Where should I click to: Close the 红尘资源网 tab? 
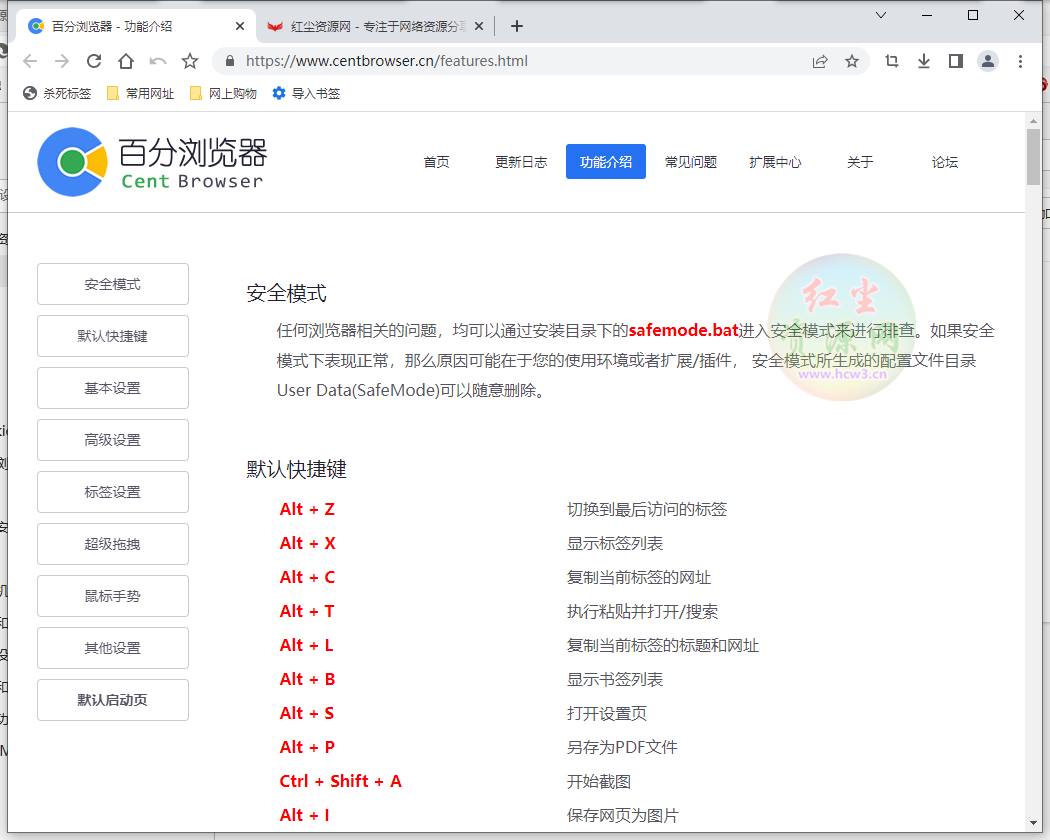[x=479, y=26]
